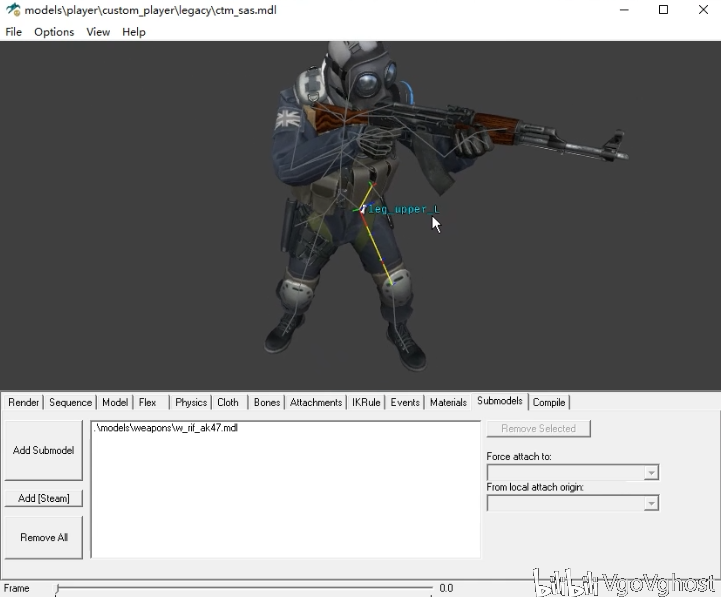
Task: Switch to the Attachments tab
Action: 316,402
